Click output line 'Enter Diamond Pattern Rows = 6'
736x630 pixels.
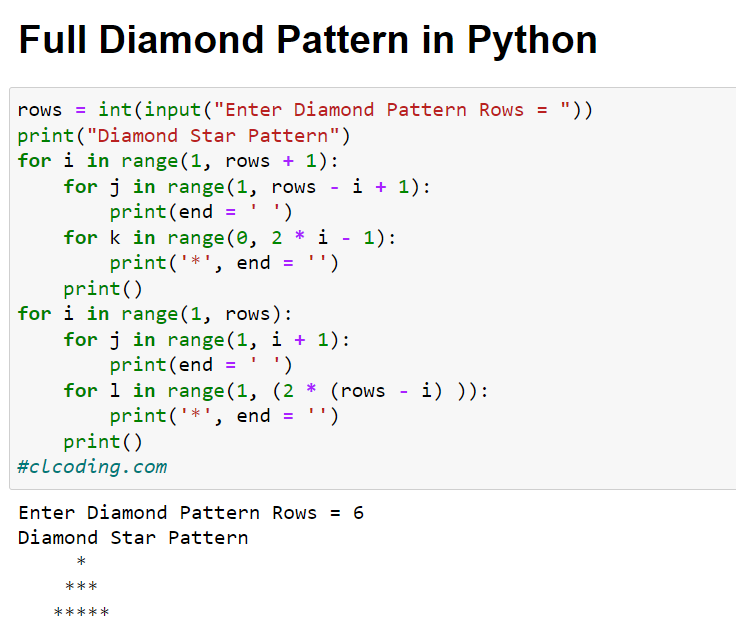pos(191,513)
